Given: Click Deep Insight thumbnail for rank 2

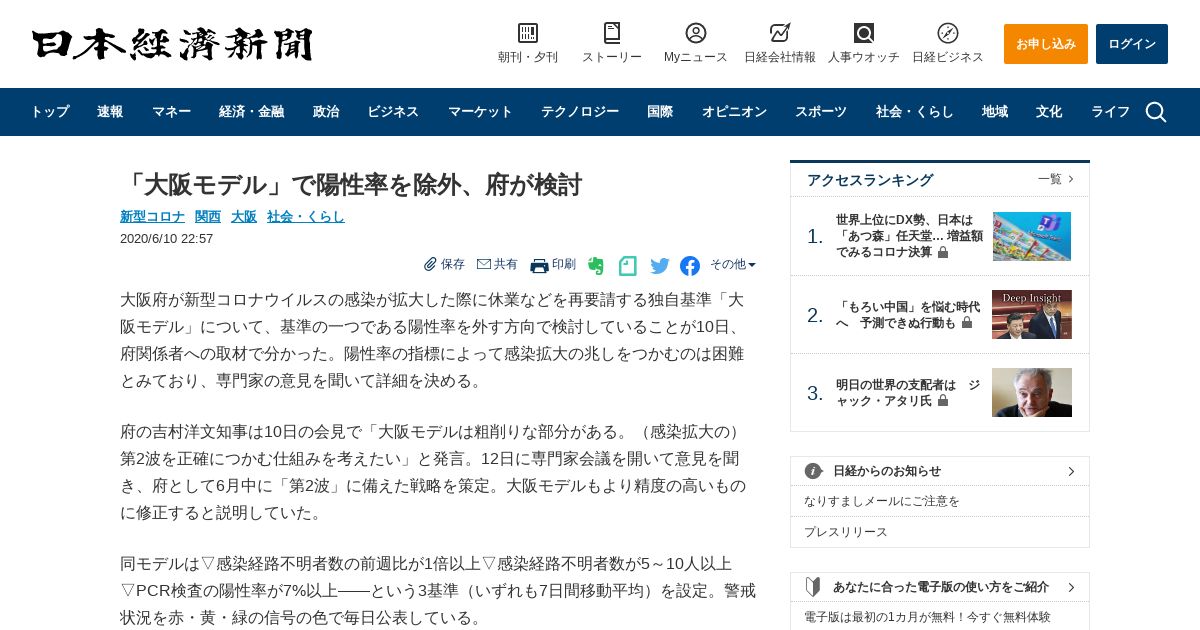Looking at the screenshot, I should (1032, 315).
